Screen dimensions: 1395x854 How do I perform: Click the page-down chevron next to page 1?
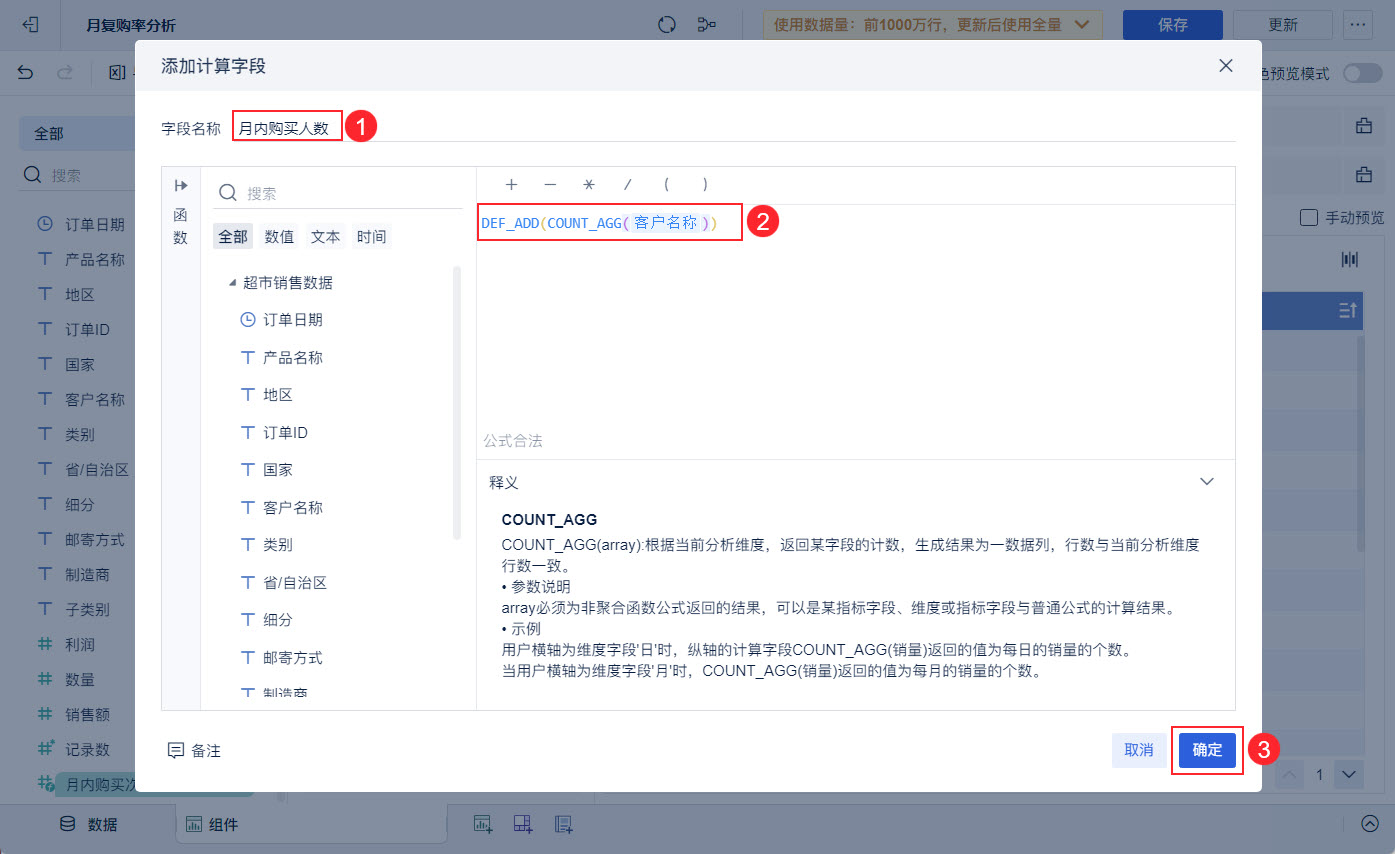1349,774
